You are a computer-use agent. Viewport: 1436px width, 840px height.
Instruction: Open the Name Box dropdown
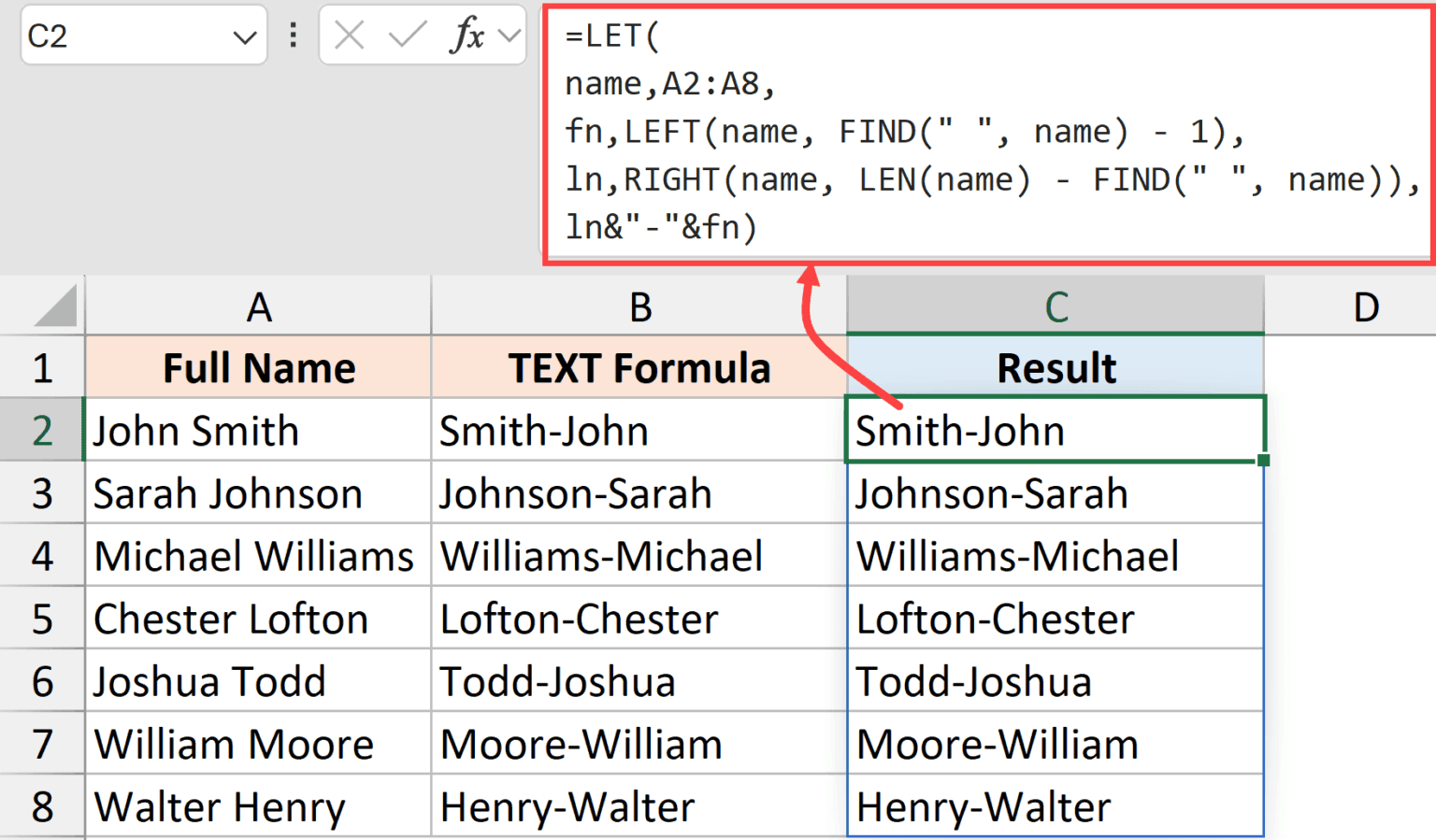pos(245,35)
